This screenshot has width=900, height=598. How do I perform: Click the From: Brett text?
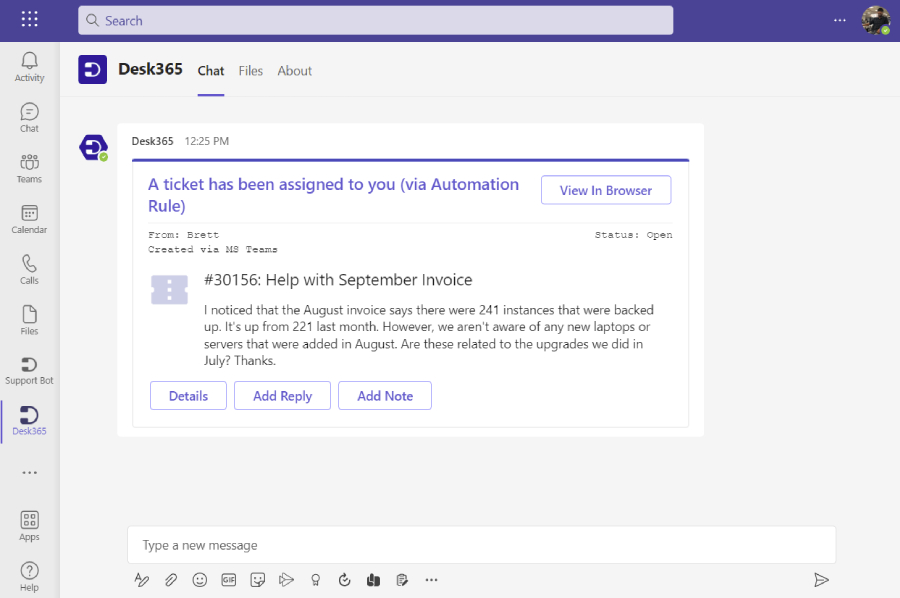click(x=184, y=235)
